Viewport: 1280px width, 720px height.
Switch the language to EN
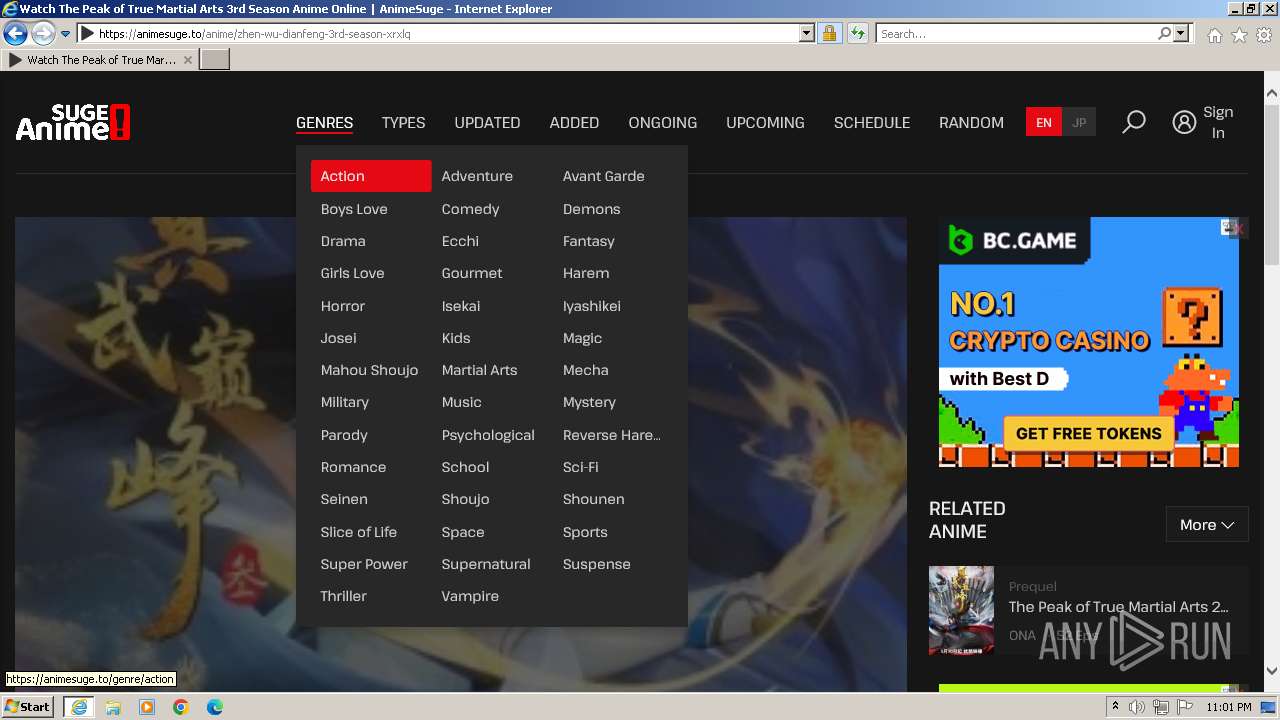click(1043, 122)
